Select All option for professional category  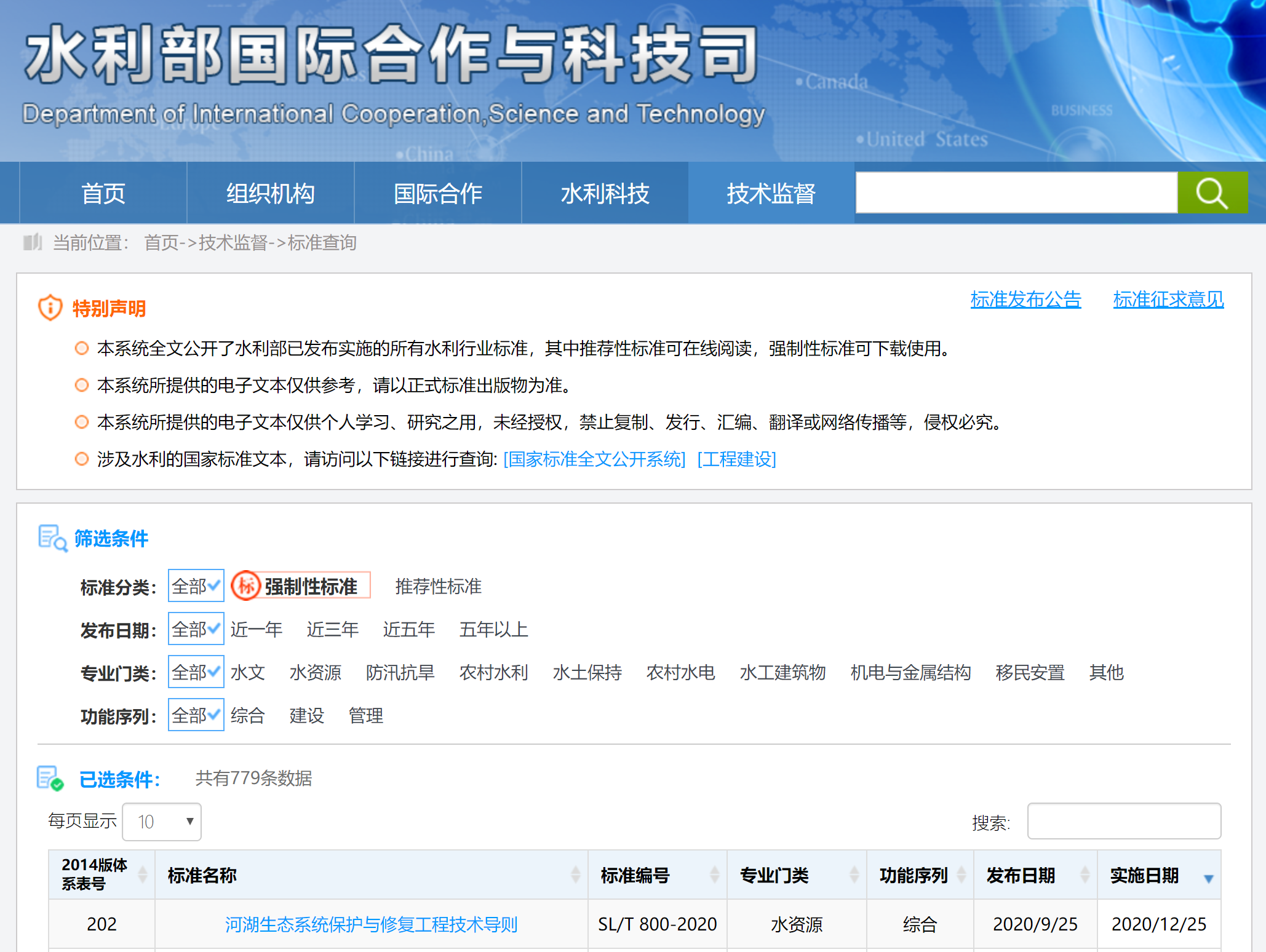click(196, 672)
